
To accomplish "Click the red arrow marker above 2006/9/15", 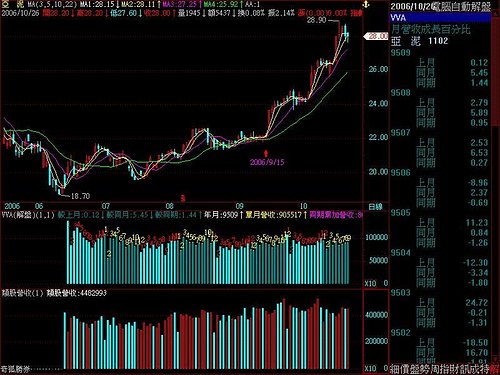I will coord(266,153).
